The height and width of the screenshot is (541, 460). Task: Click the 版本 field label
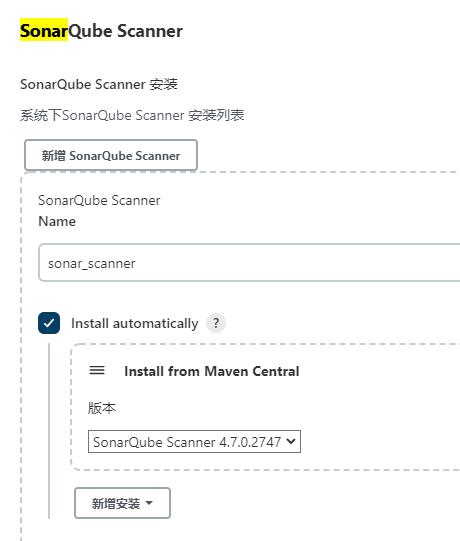102,408
